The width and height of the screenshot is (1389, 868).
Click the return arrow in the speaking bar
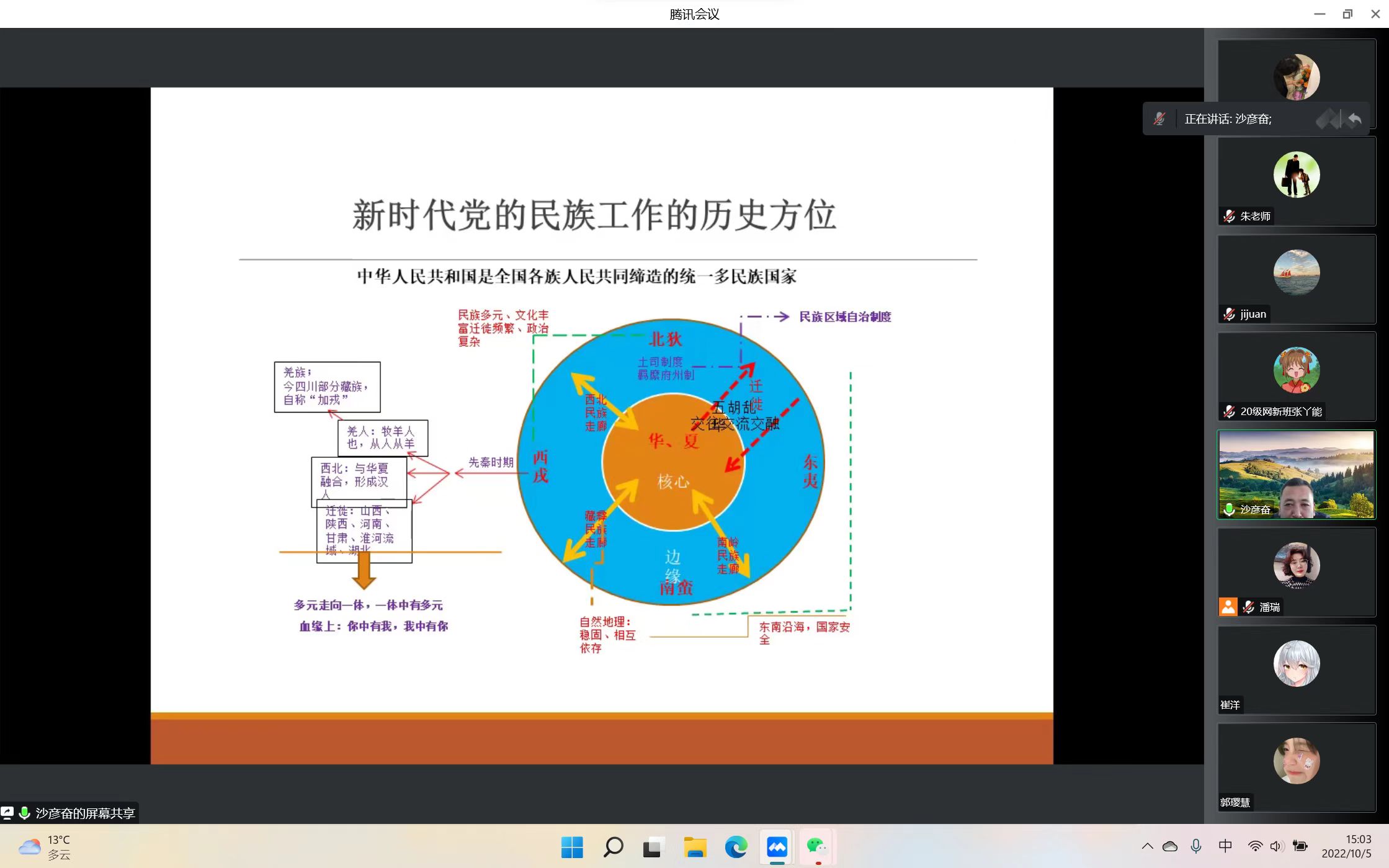tap(1355, 119)
